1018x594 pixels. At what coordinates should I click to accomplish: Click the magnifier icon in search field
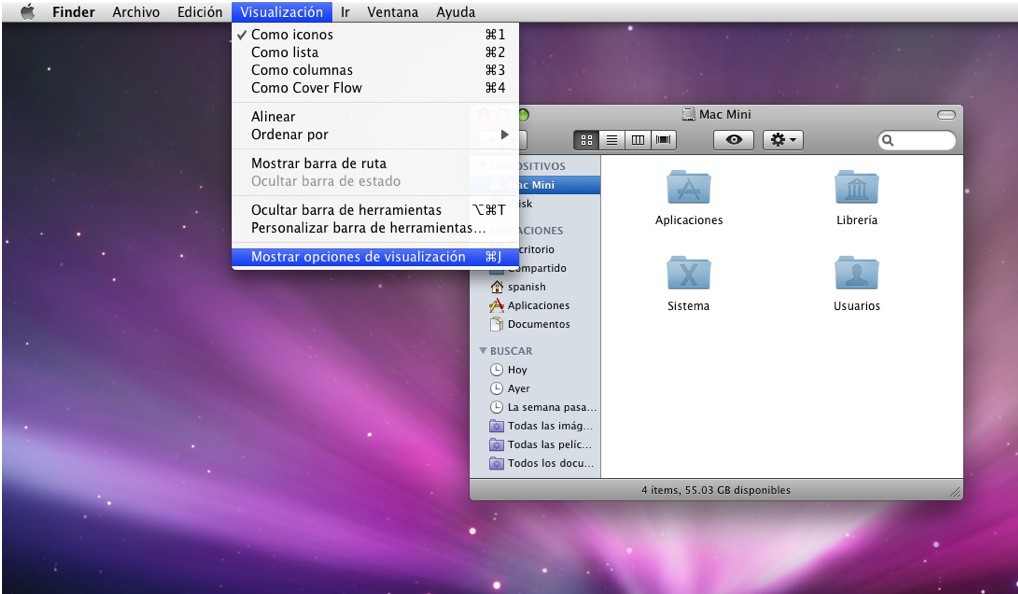888,140
